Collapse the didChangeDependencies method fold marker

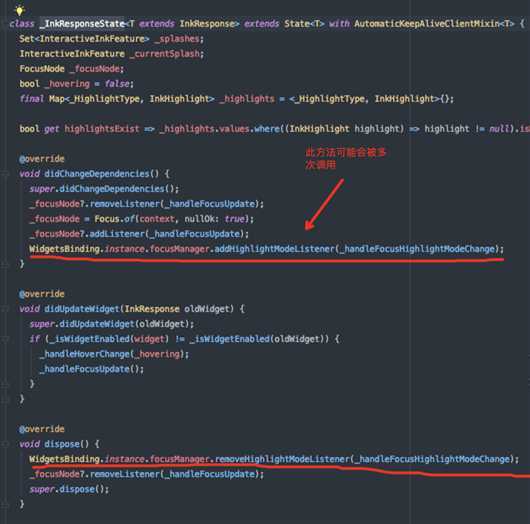5,174
